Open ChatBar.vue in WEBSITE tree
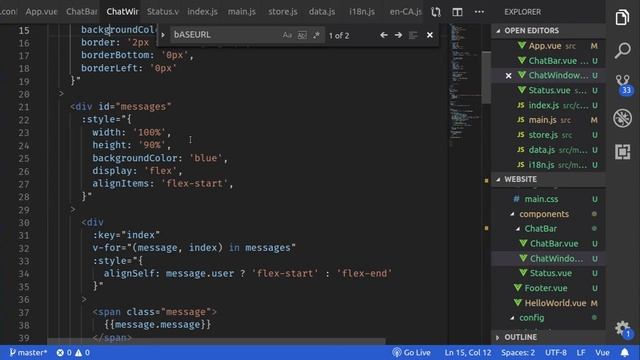Viewport: 640px width, 360px height. pos(548,244)
